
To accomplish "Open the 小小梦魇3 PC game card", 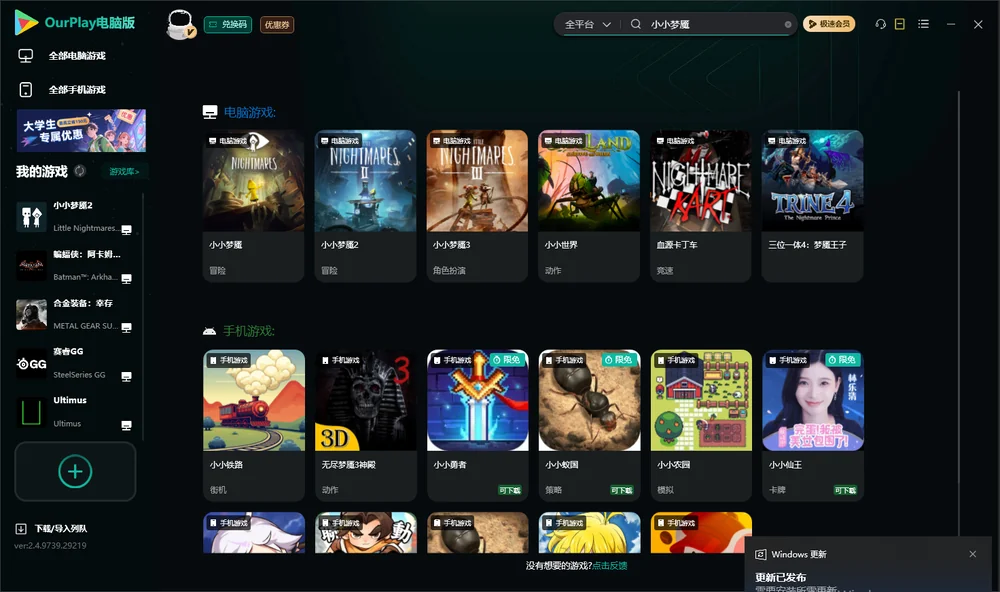I will point(477,206).
